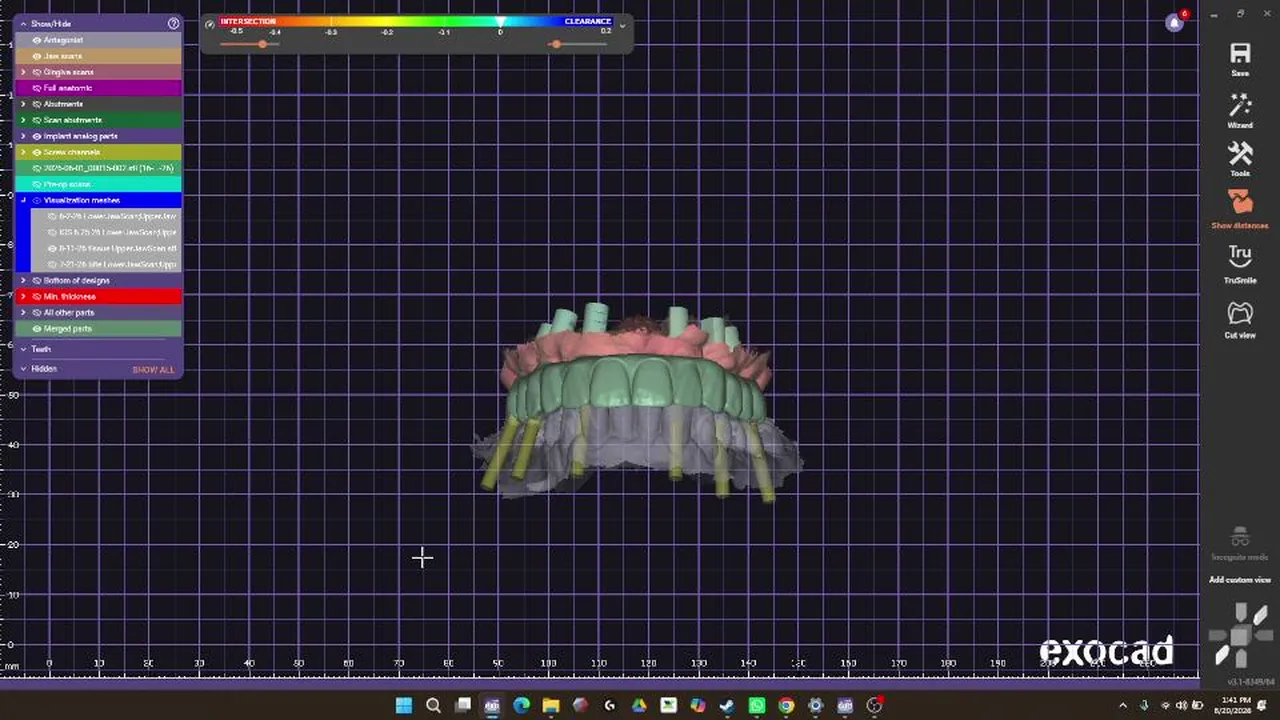Open the Show/Hide help question mark
Screen dimensions: 1280x720
pyautogui.click(x=174, y=23)
